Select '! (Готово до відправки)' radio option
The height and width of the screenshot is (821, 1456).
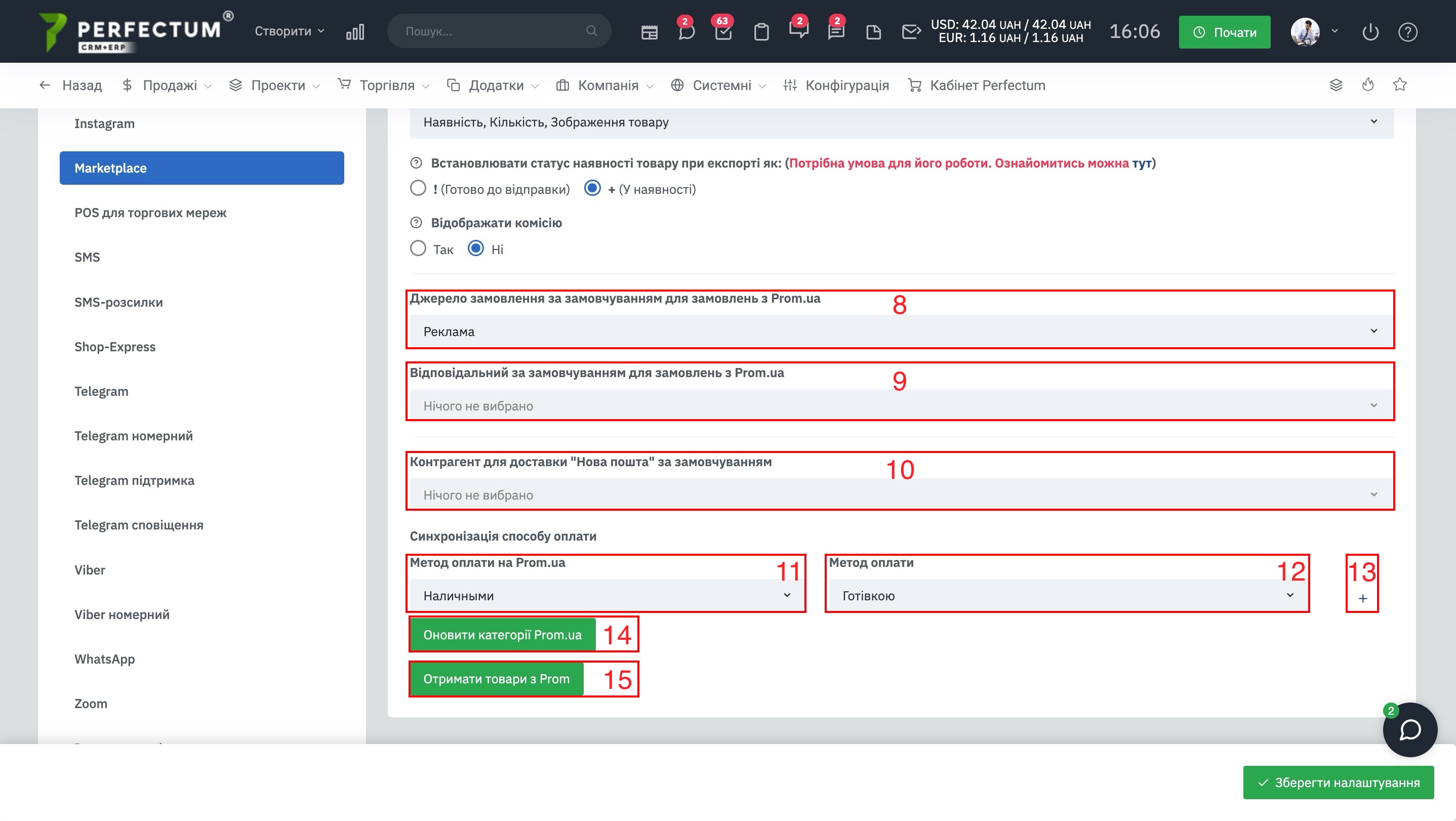click(418, 188)
